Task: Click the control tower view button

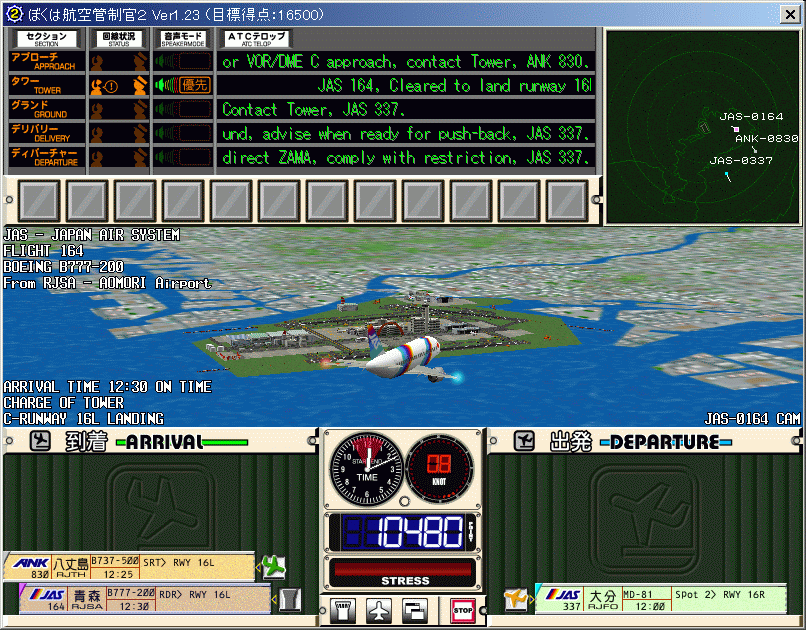Action: (342, 610)
